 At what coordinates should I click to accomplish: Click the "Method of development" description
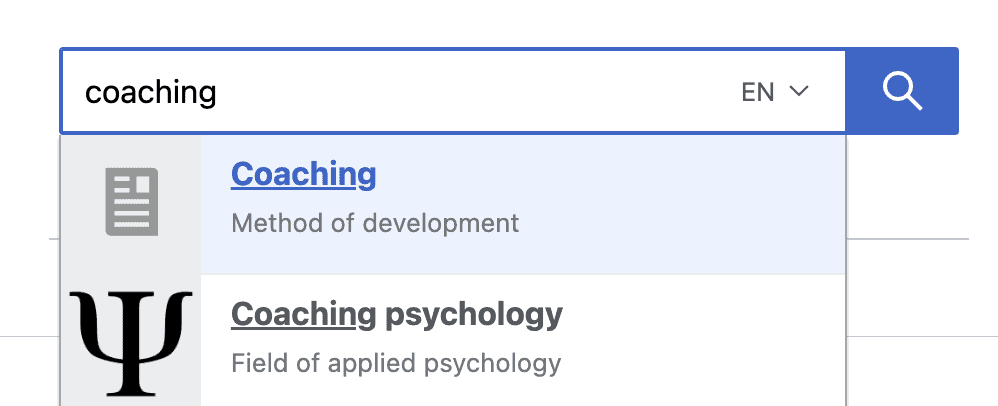[375, 222]
